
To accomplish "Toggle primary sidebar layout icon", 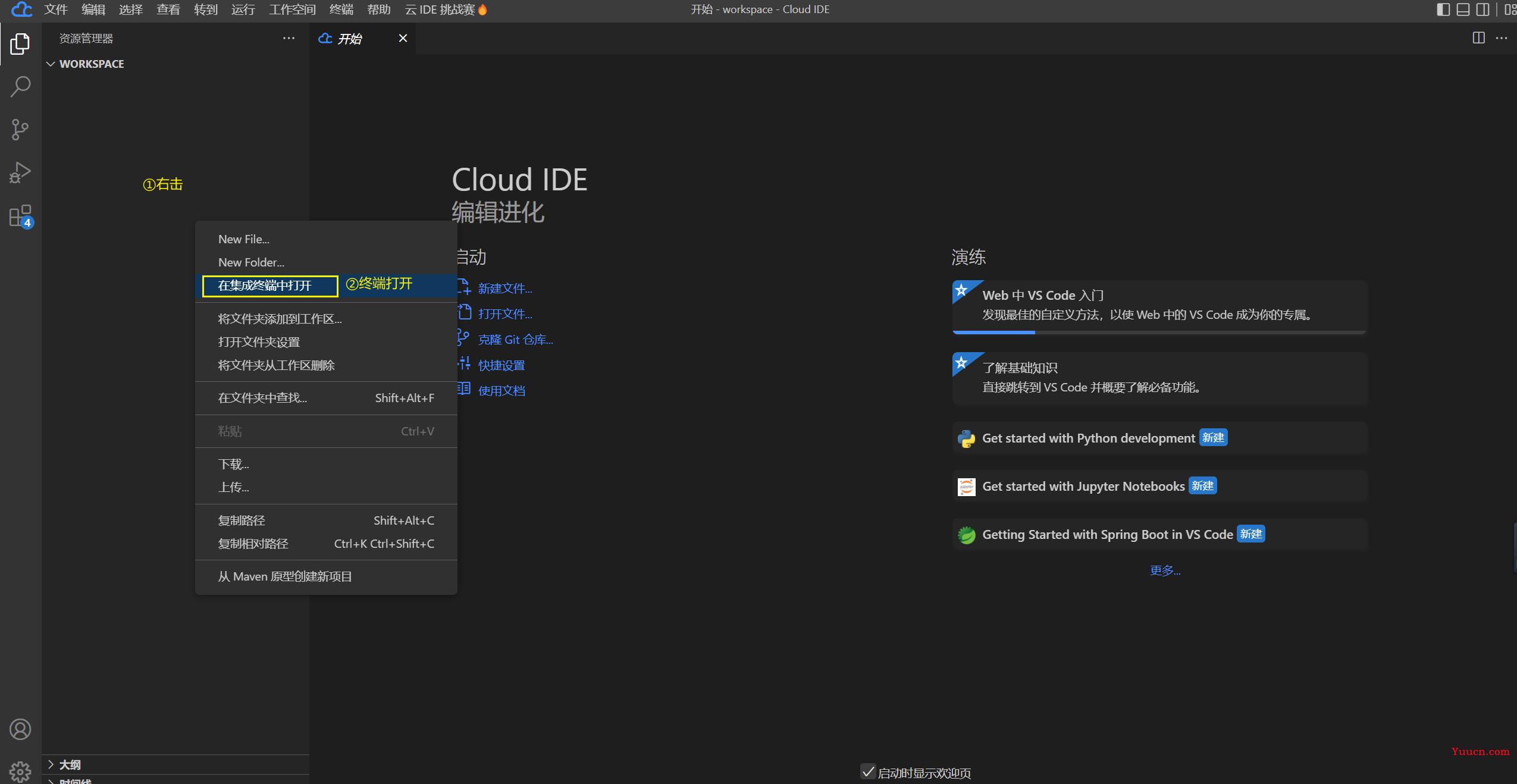I will coord(1443,10).
